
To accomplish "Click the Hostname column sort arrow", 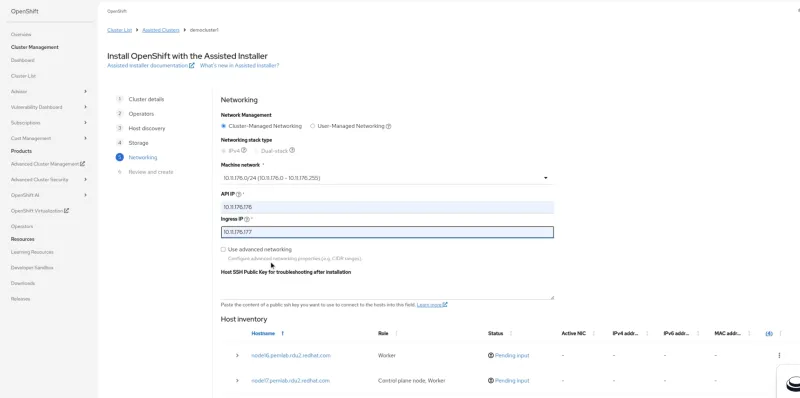I will pyautogui.click(x=282, y=333).
